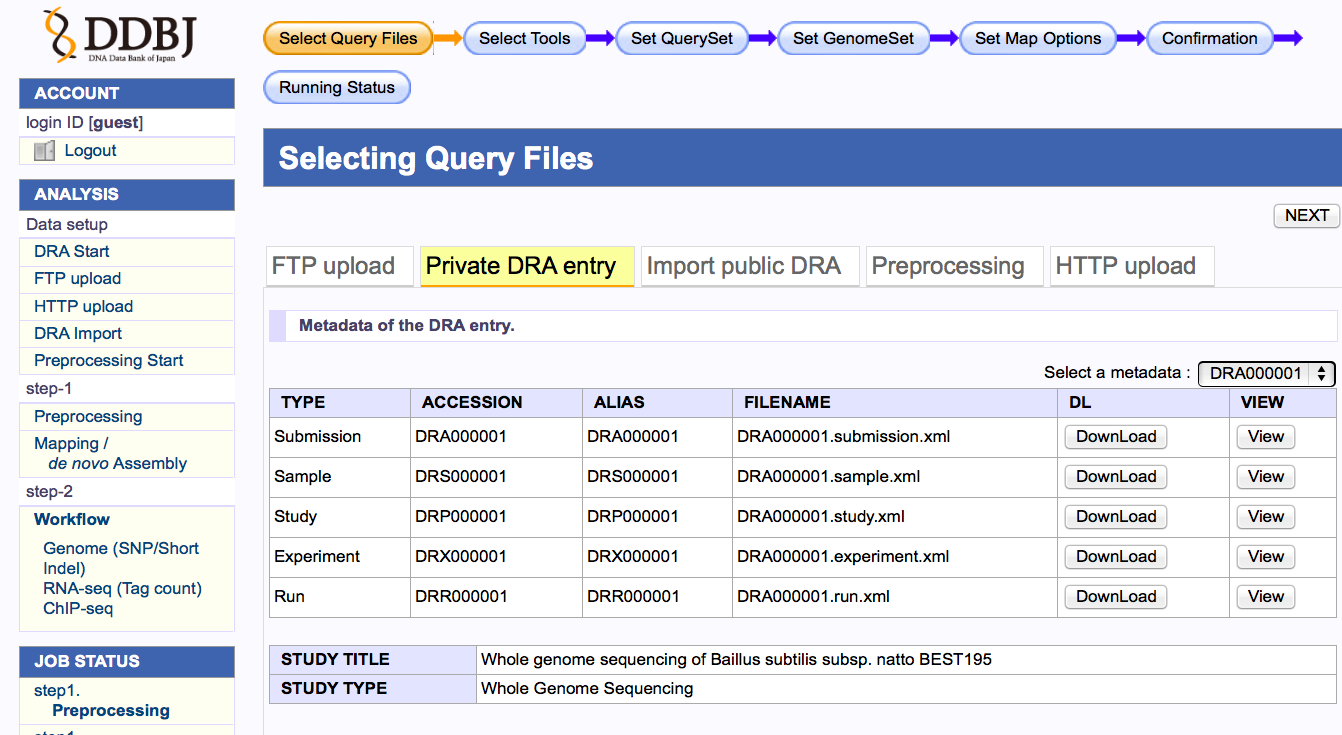View the Experiment XML entry
1342x735 pixels.
(x=1265, y=557)
